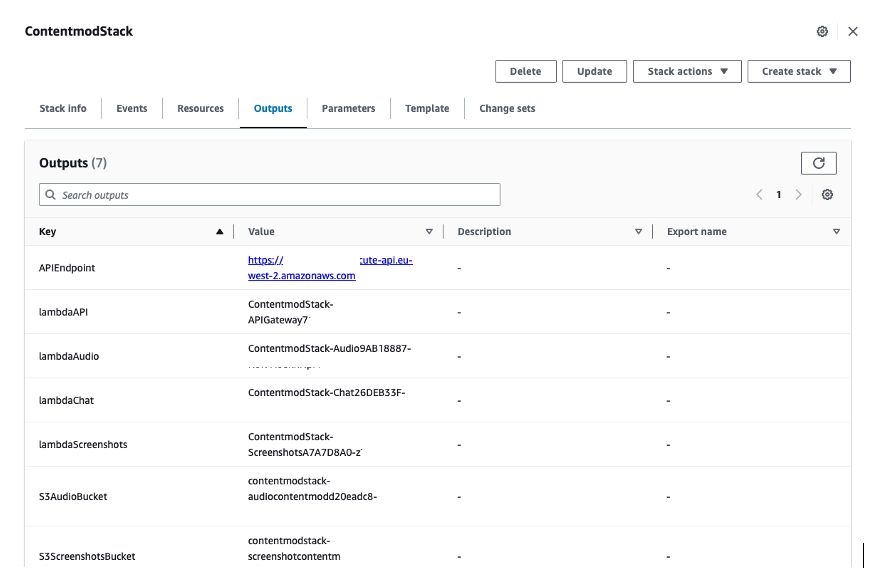The image size is (886, 570).
Task: Sort ascending by Key column arrow
Action: tap(220, 232)
